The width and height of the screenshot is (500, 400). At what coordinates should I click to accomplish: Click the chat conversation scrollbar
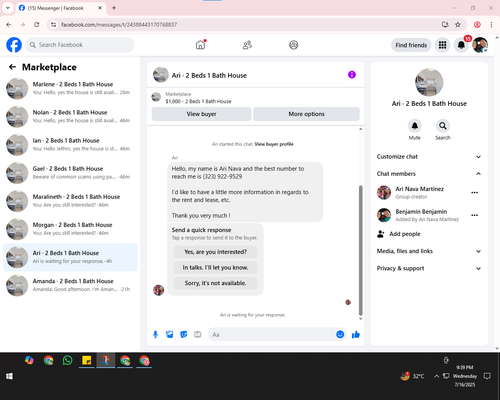coord(360,250)
